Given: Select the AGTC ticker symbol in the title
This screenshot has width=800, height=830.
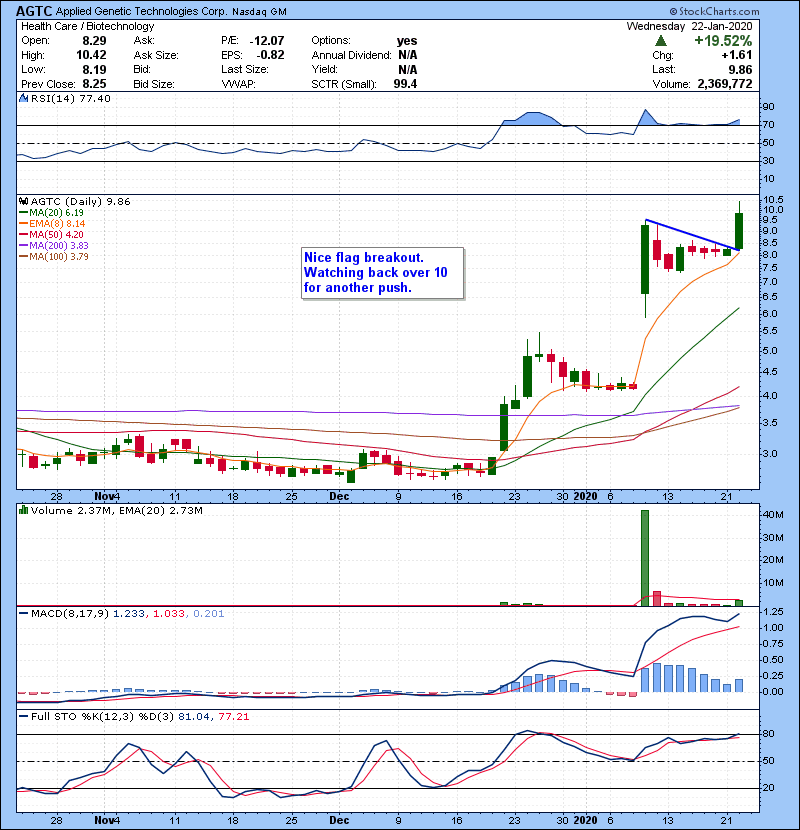Looking at the screenshot, I should (34, 11).
